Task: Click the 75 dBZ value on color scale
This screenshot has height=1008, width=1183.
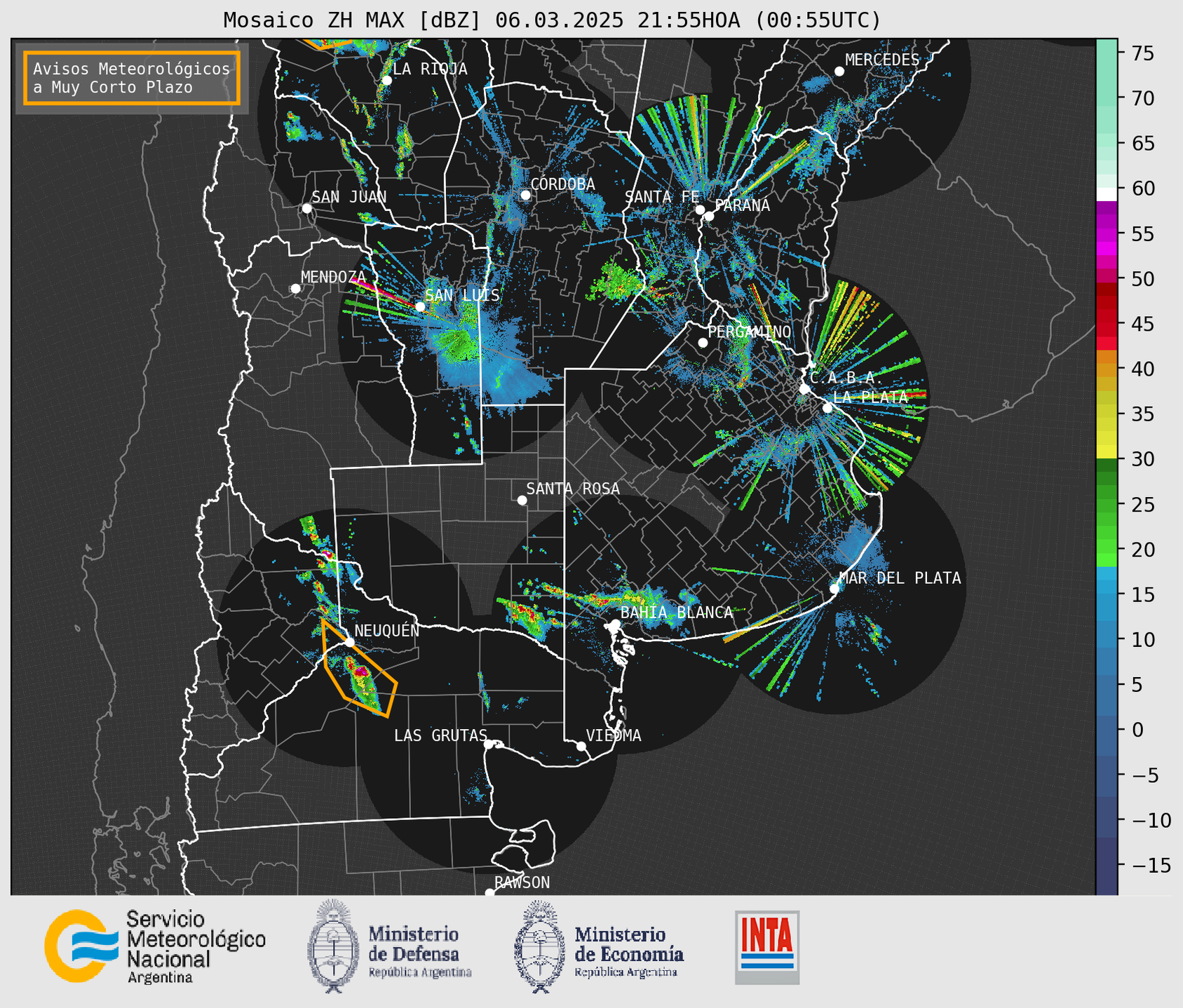Action: (1142, 53)
